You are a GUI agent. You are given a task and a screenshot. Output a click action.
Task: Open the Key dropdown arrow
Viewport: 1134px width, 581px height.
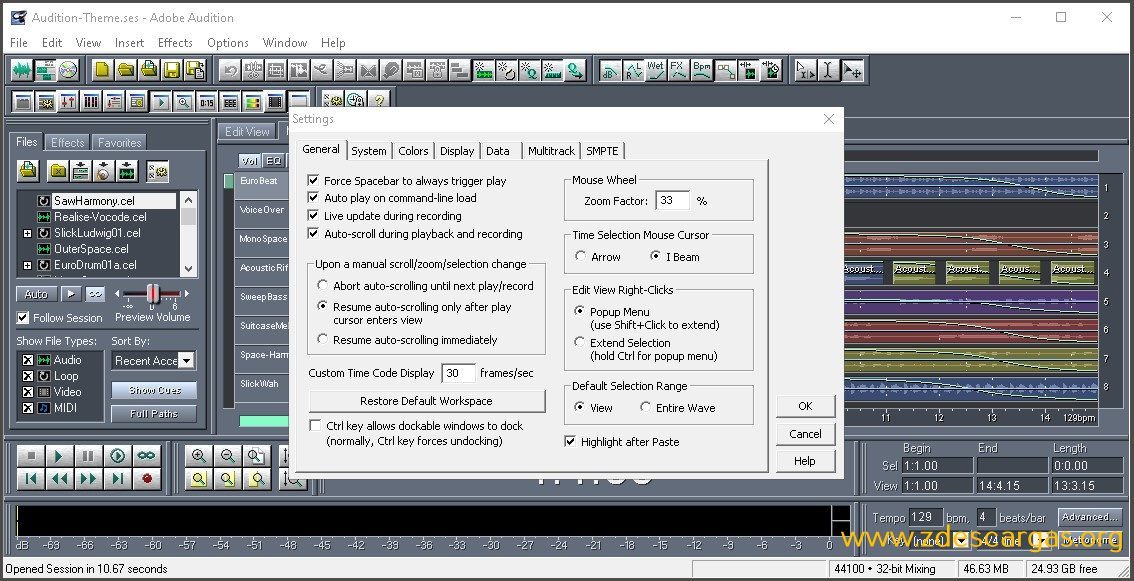(961, 540)
